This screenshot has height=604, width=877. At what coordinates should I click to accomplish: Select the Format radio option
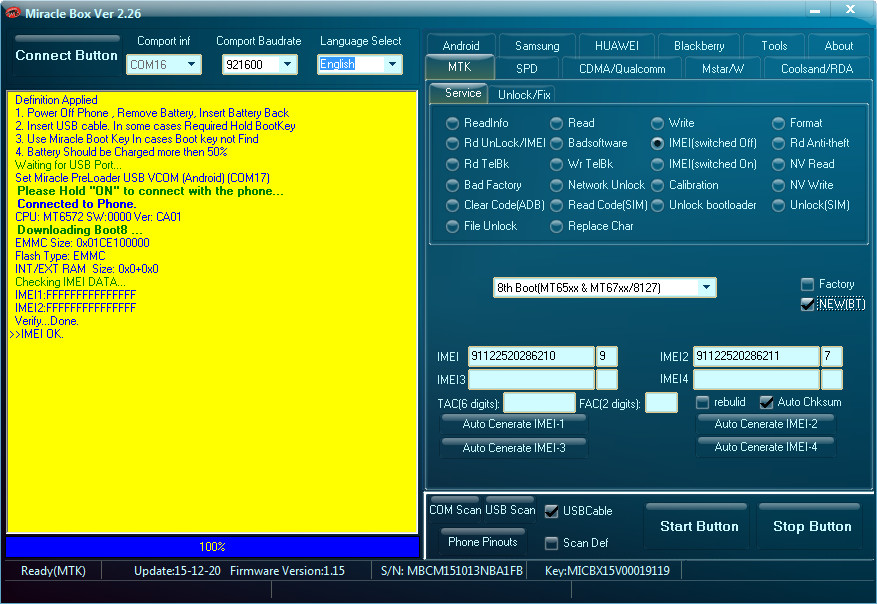[x=797, y=123]
